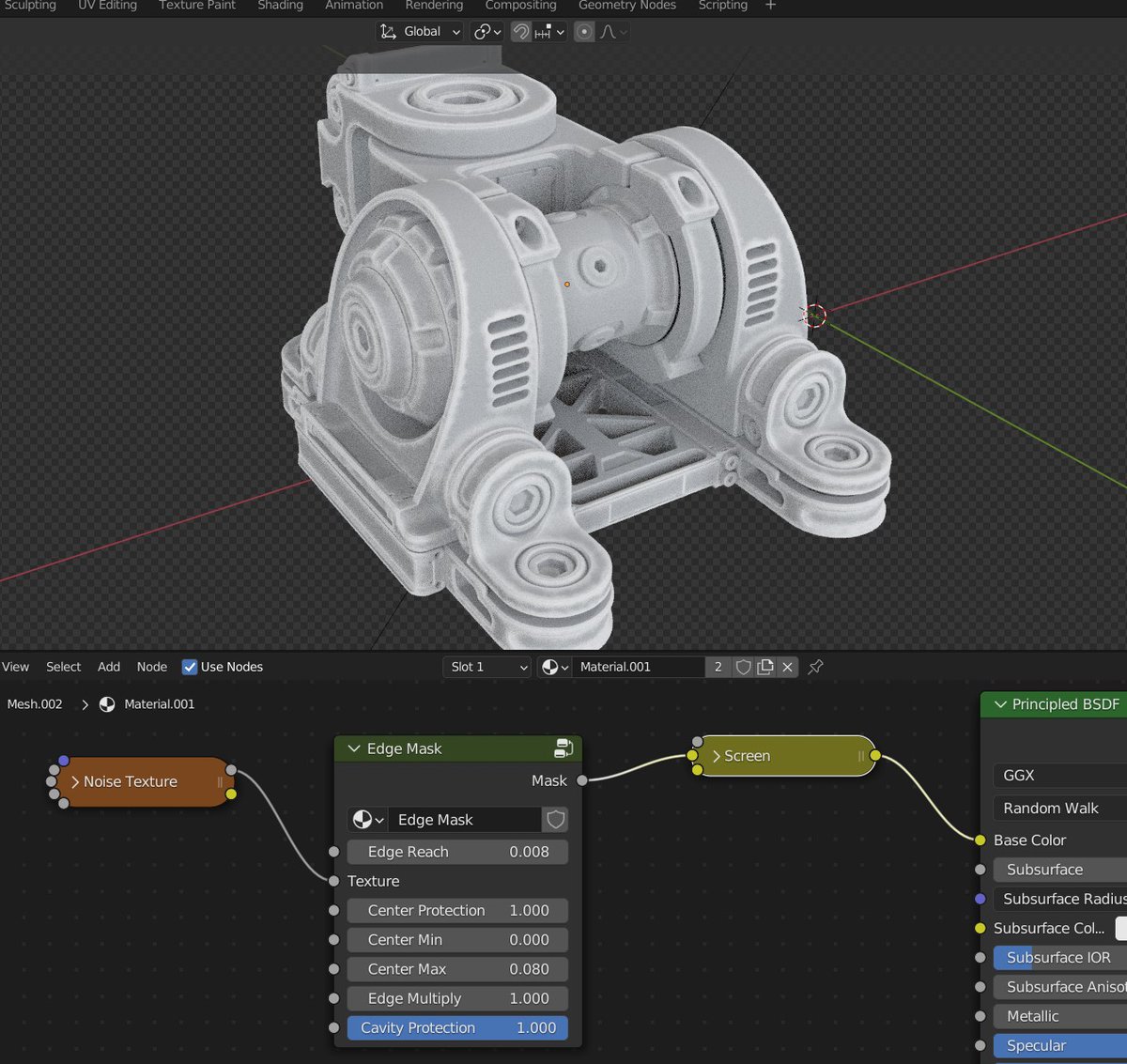This screenshot has width=1127, height=1064.
Task: Switch to the Compositing workspace tab
Action: pyautogui.click(x=520, y=6)
